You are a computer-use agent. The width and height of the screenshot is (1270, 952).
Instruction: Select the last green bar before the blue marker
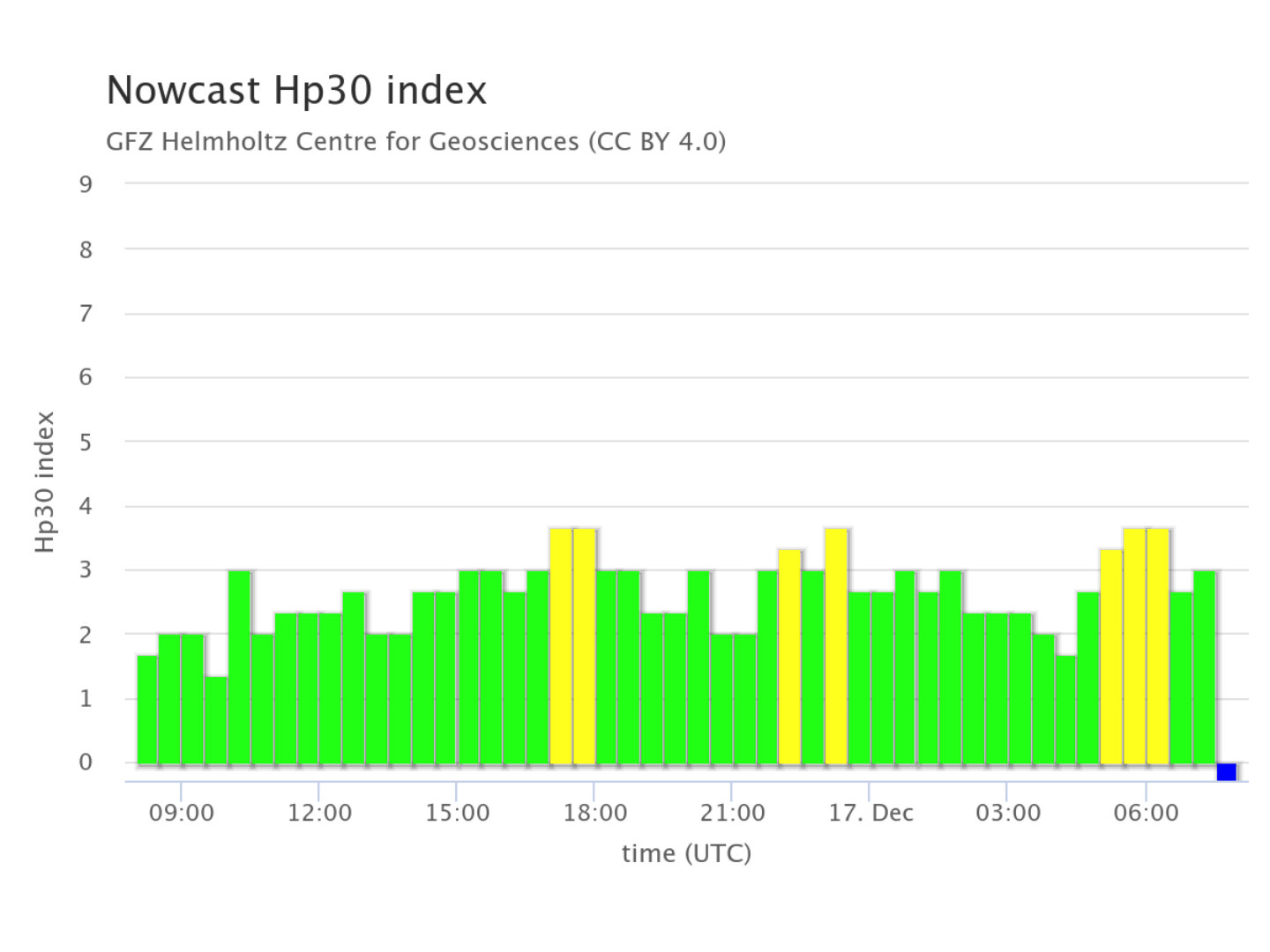(x=1205, y=666)
